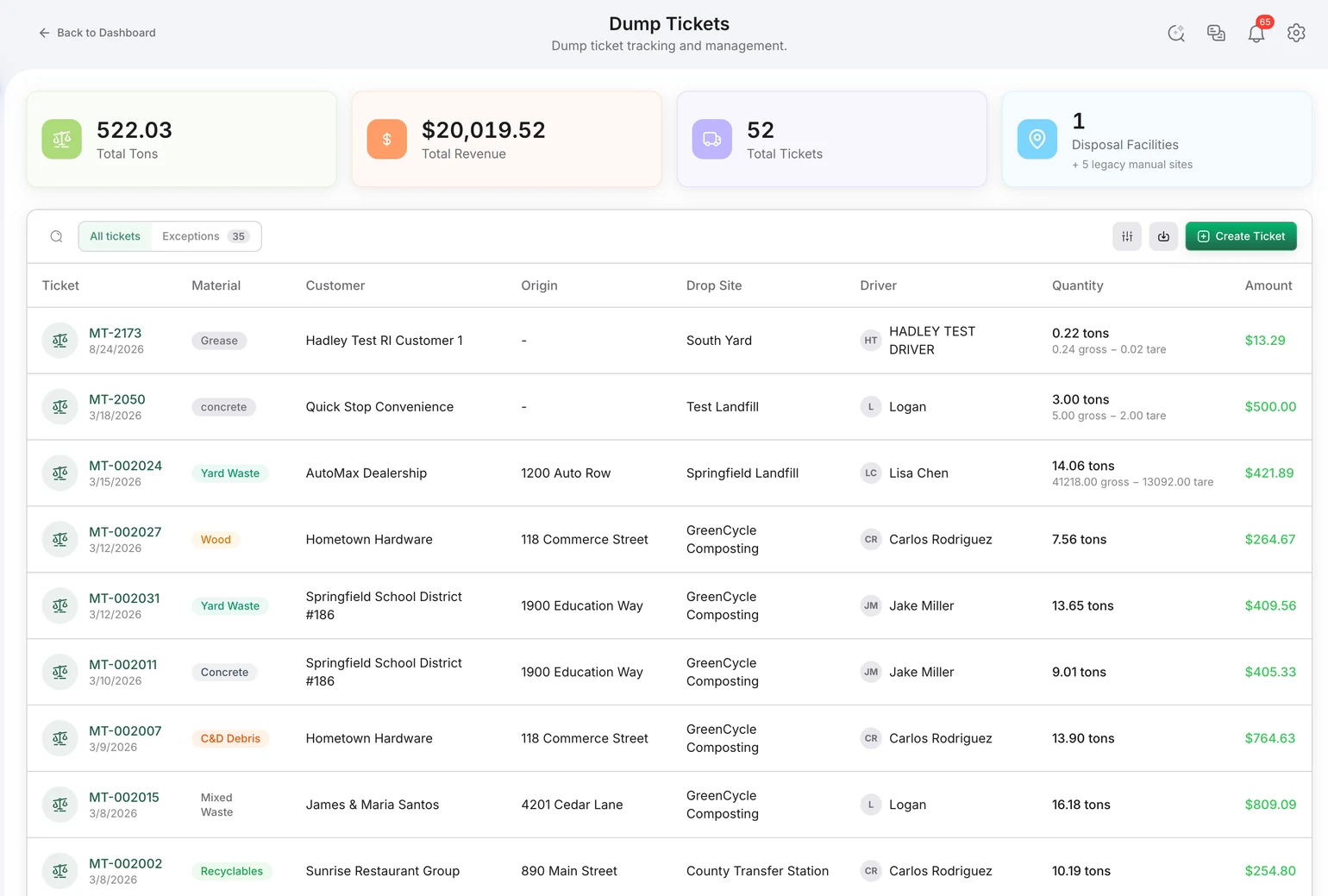
Task: Click the Exceptions count badge 35
Action: click(x=239, y=236)
